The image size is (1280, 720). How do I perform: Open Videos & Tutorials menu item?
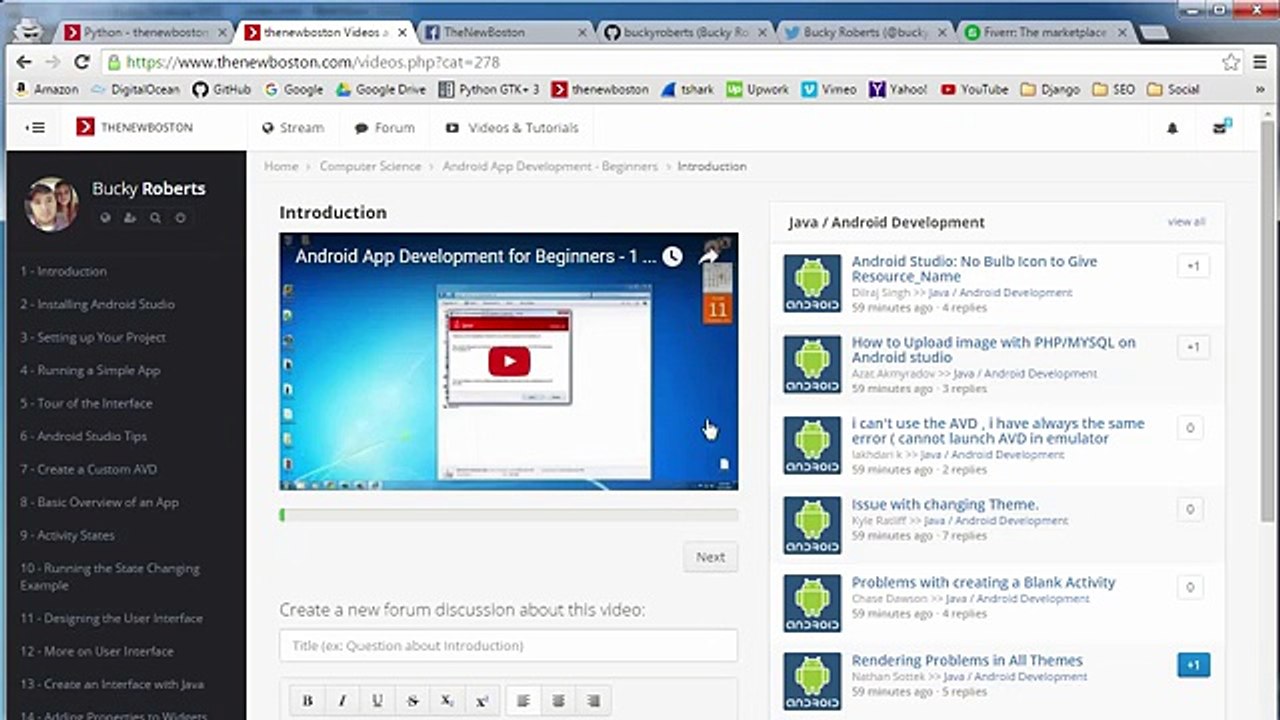click(512, 128)
